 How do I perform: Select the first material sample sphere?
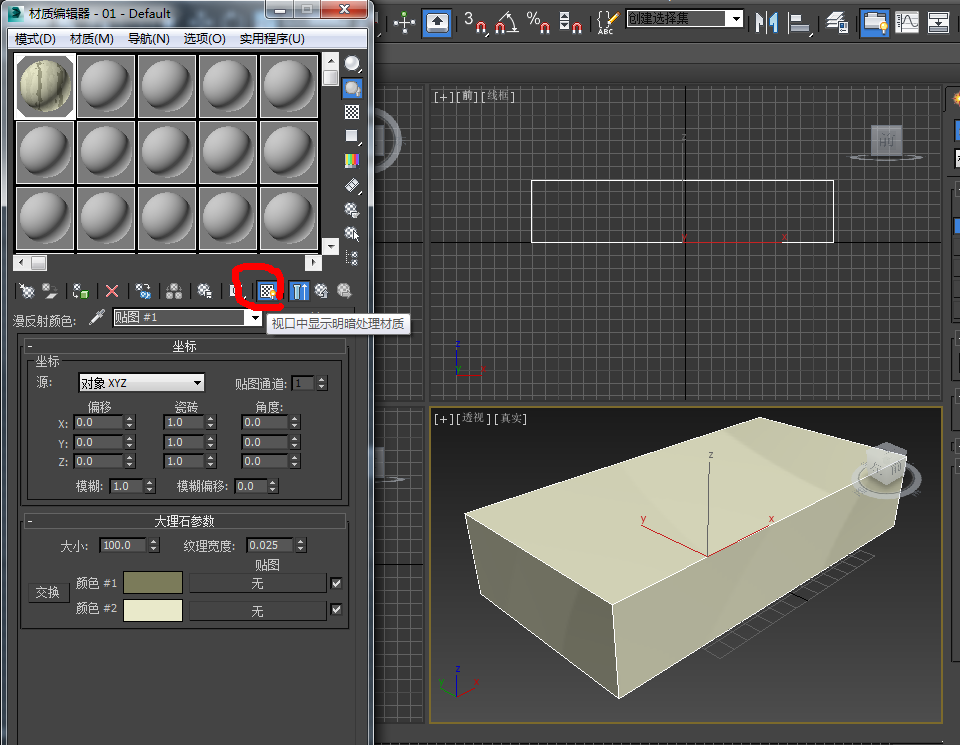pos(44,86)
